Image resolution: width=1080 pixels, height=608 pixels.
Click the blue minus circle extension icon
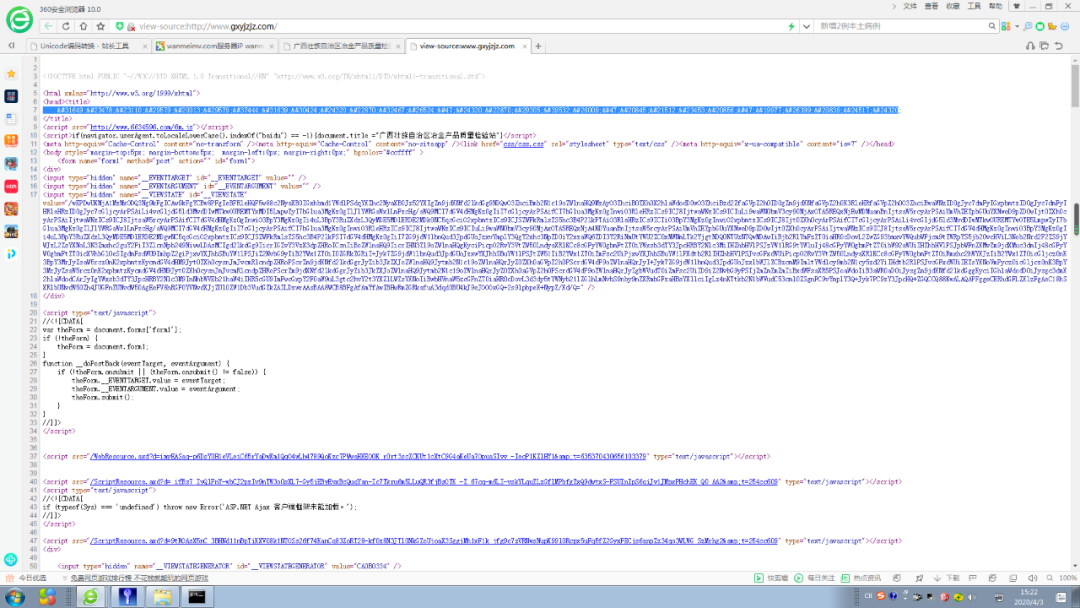coord(1065,26)
